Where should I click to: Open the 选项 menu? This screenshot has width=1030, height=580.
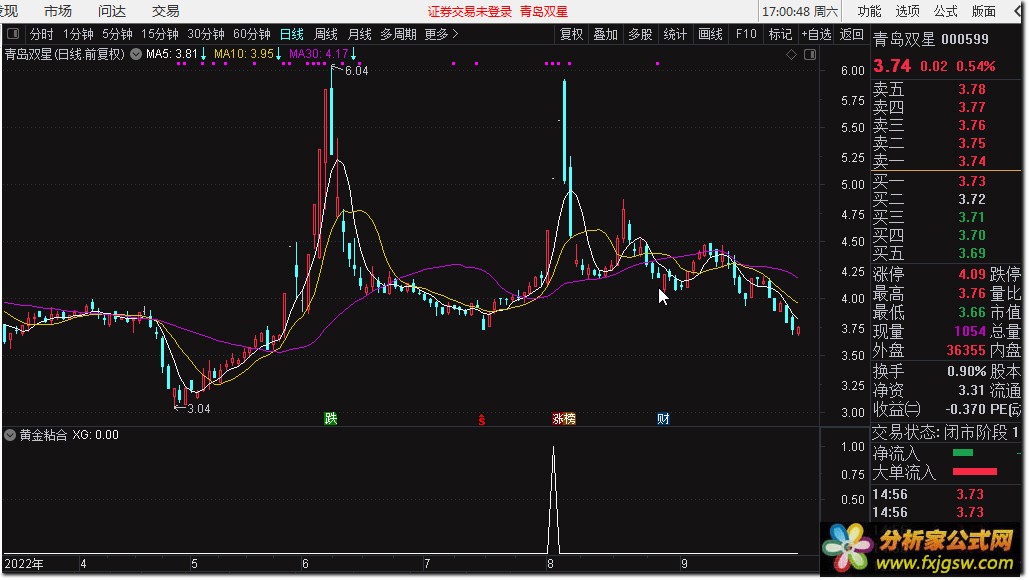point(907,11)
